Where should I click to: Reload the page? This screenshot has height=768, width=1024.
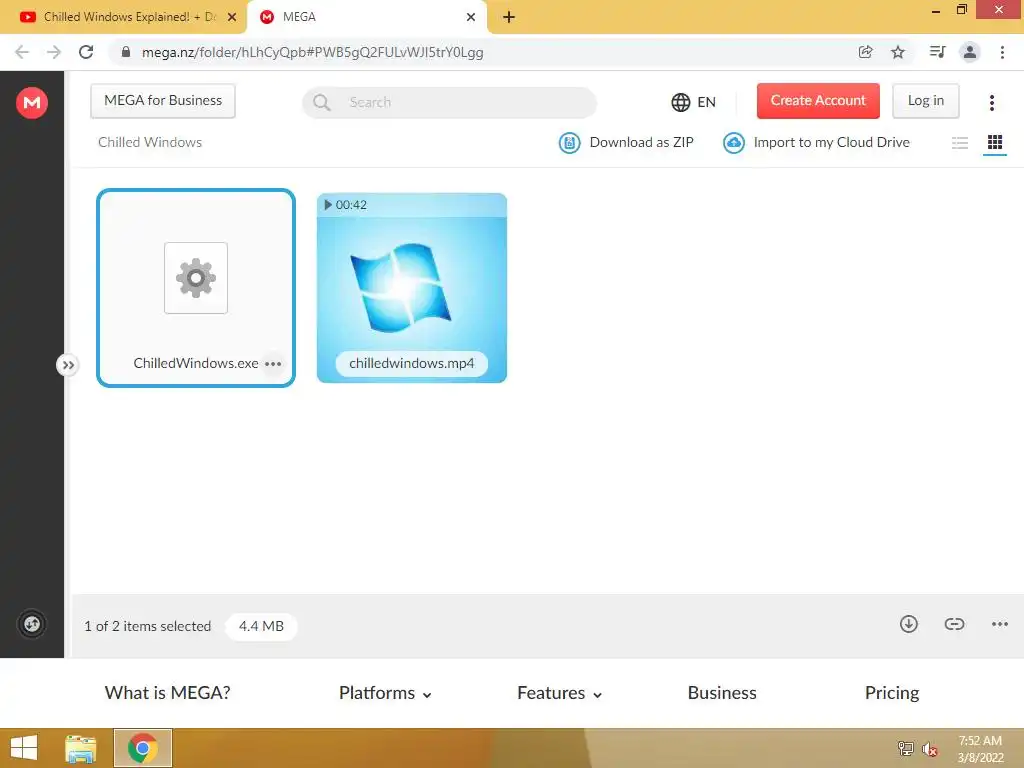click(86, 52)
